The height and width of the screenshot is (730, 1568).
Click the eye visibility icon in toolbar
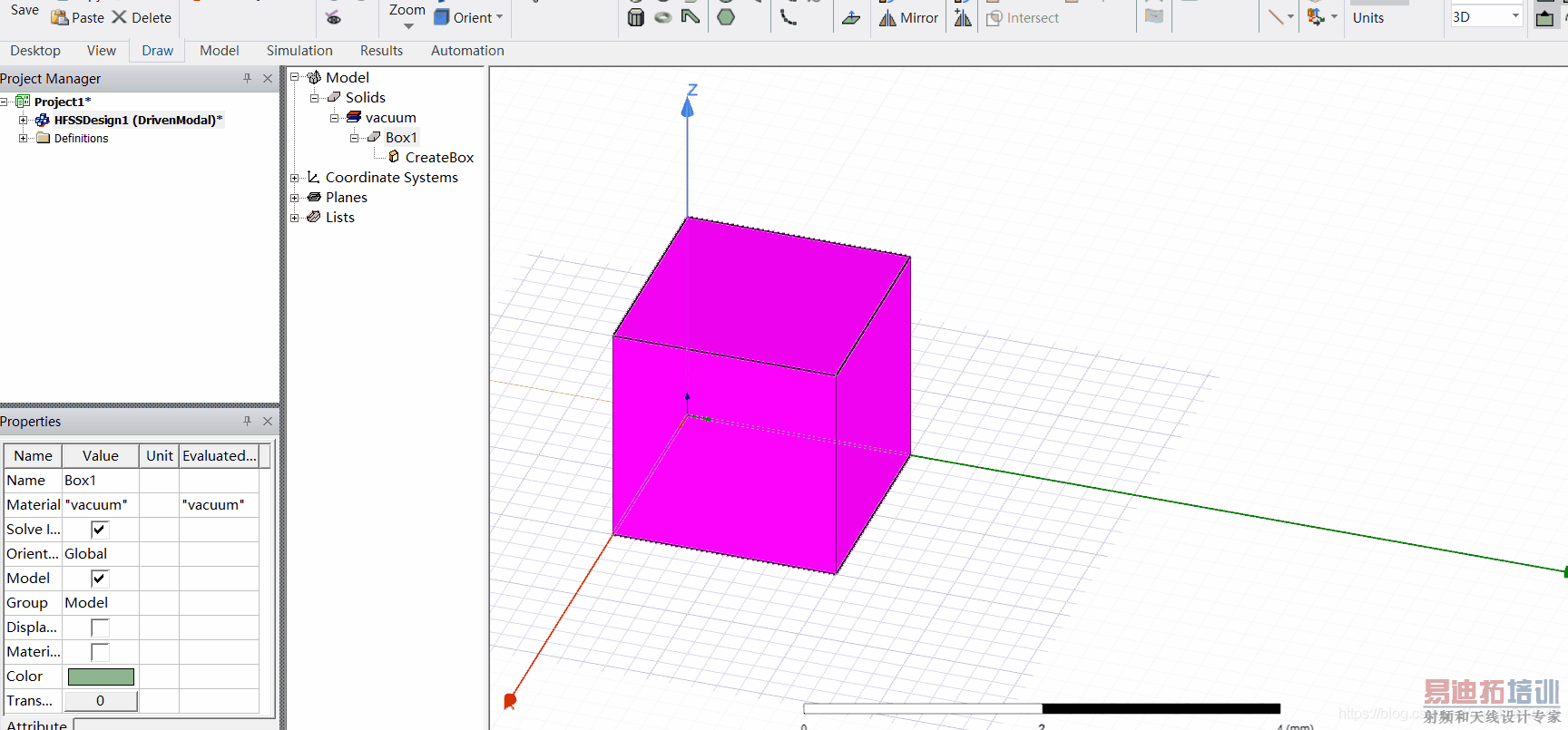point(333,18)
